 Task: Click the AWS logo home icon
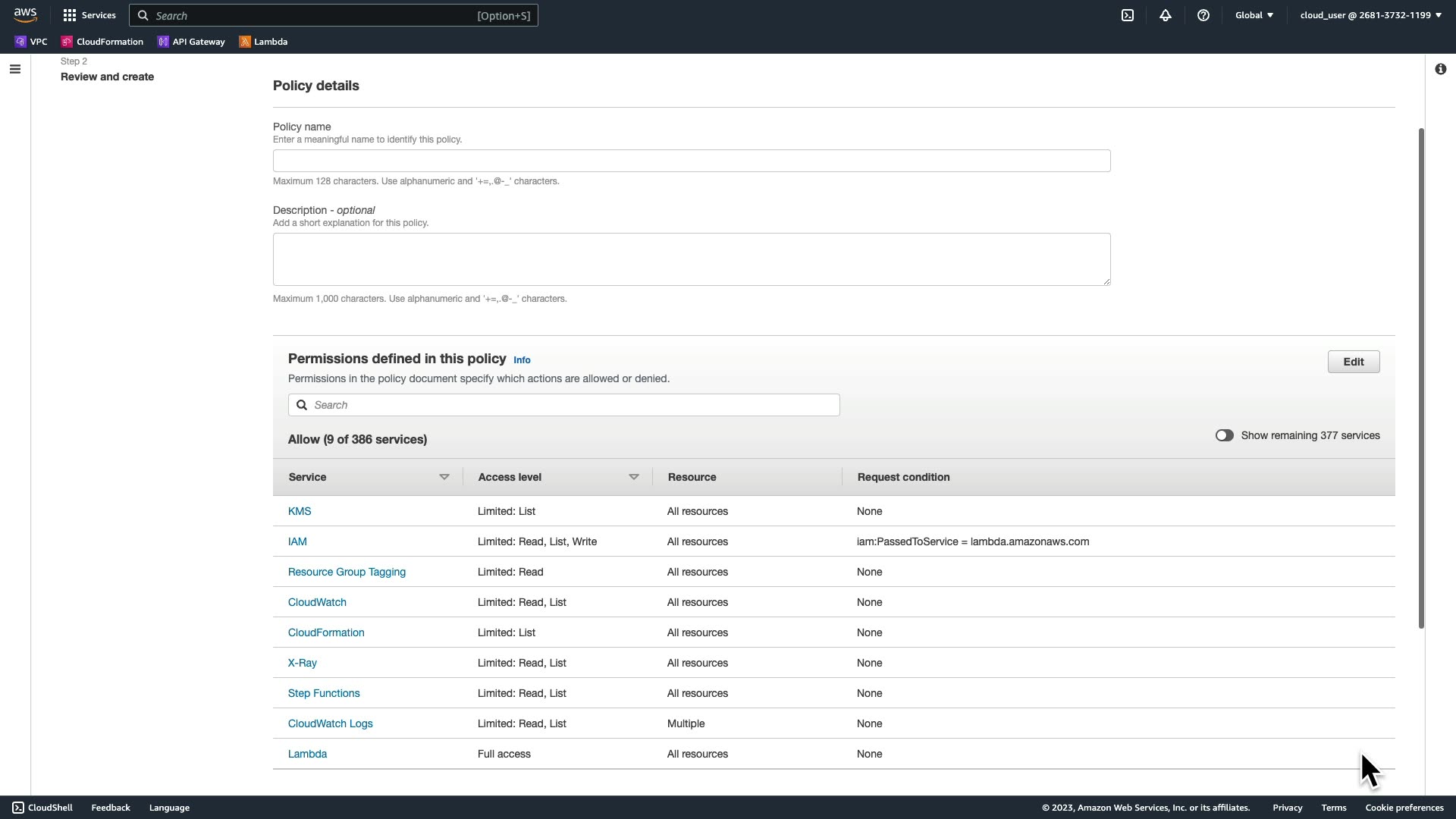tap(25, 15)
